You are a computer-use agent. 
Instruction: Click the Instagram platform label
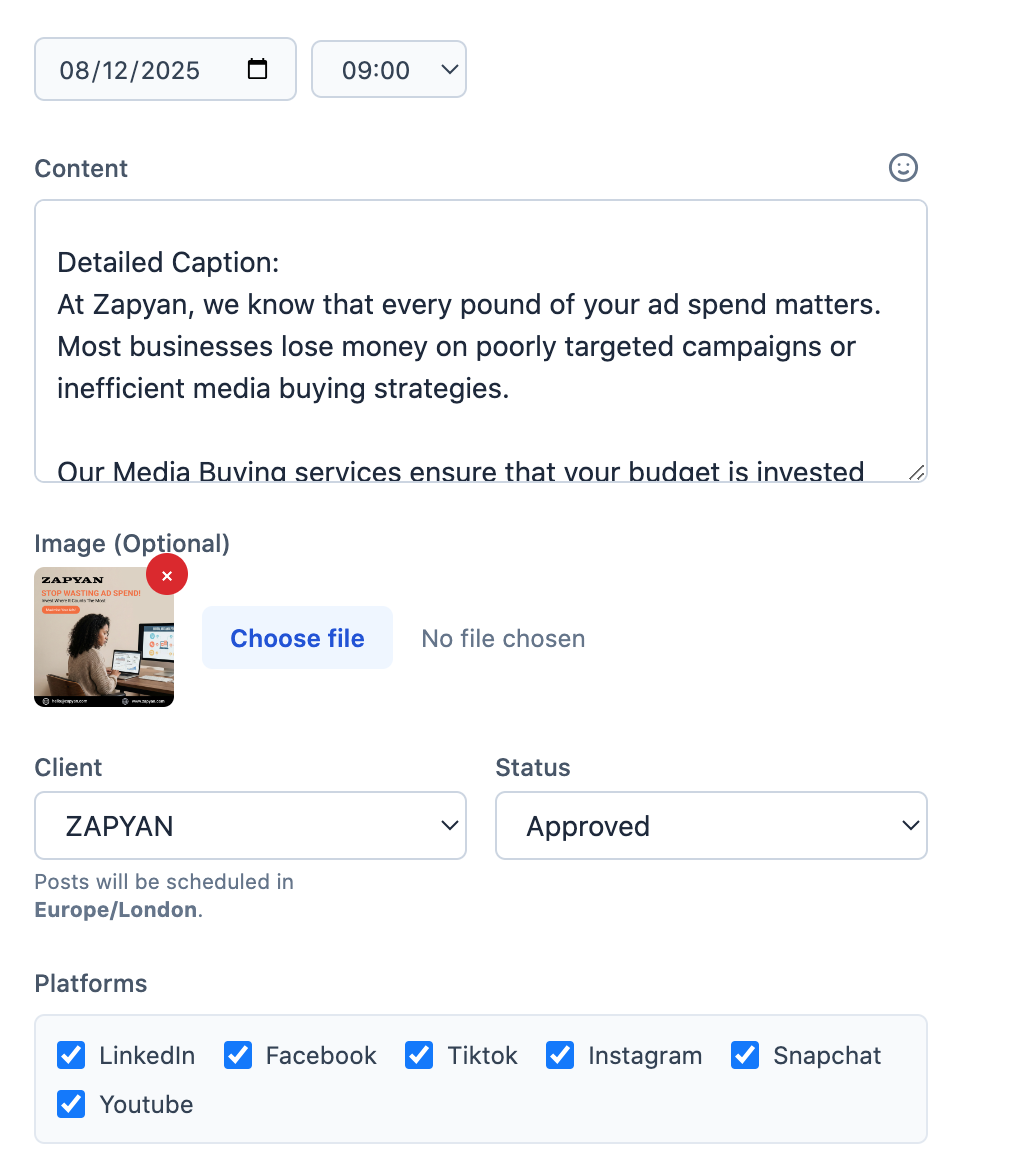[x=645, y=1055]
